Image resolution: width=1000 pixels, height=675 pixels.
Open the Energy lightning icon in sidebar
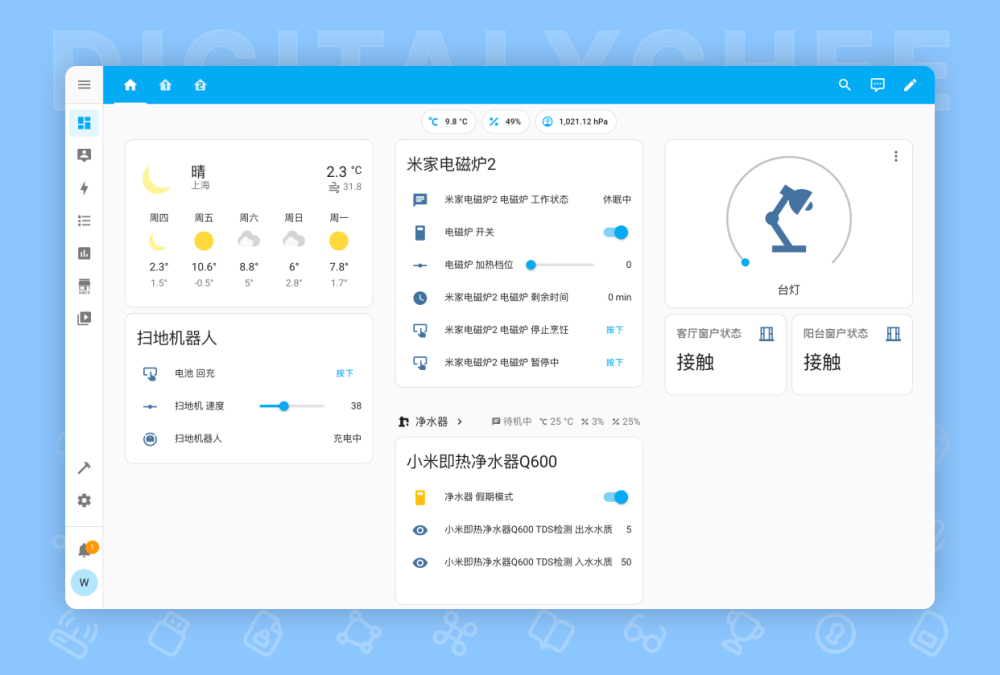[84, 188]
